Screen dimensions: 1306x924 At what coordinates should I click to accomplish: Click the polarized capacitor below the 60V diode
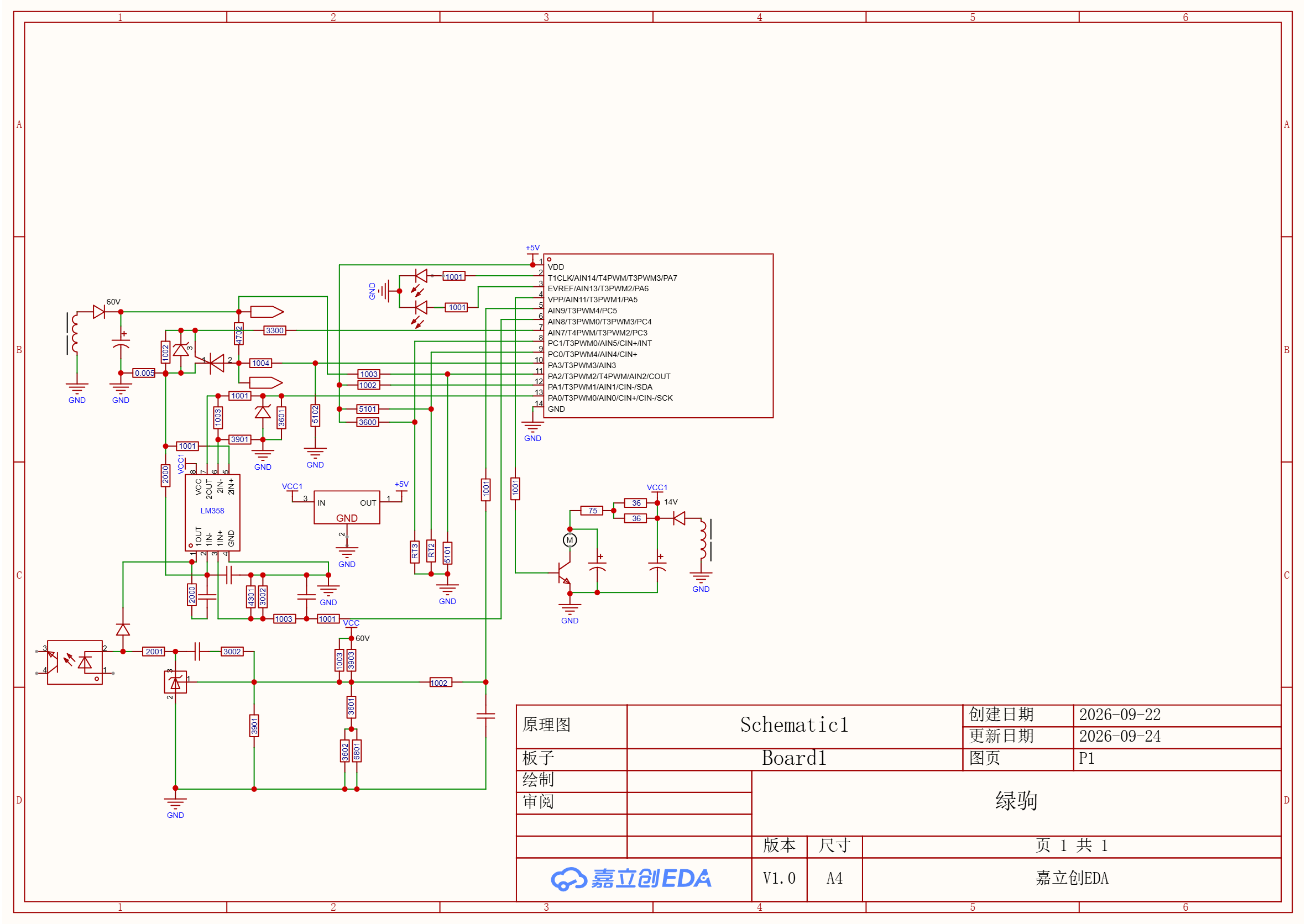pos(121,344)
